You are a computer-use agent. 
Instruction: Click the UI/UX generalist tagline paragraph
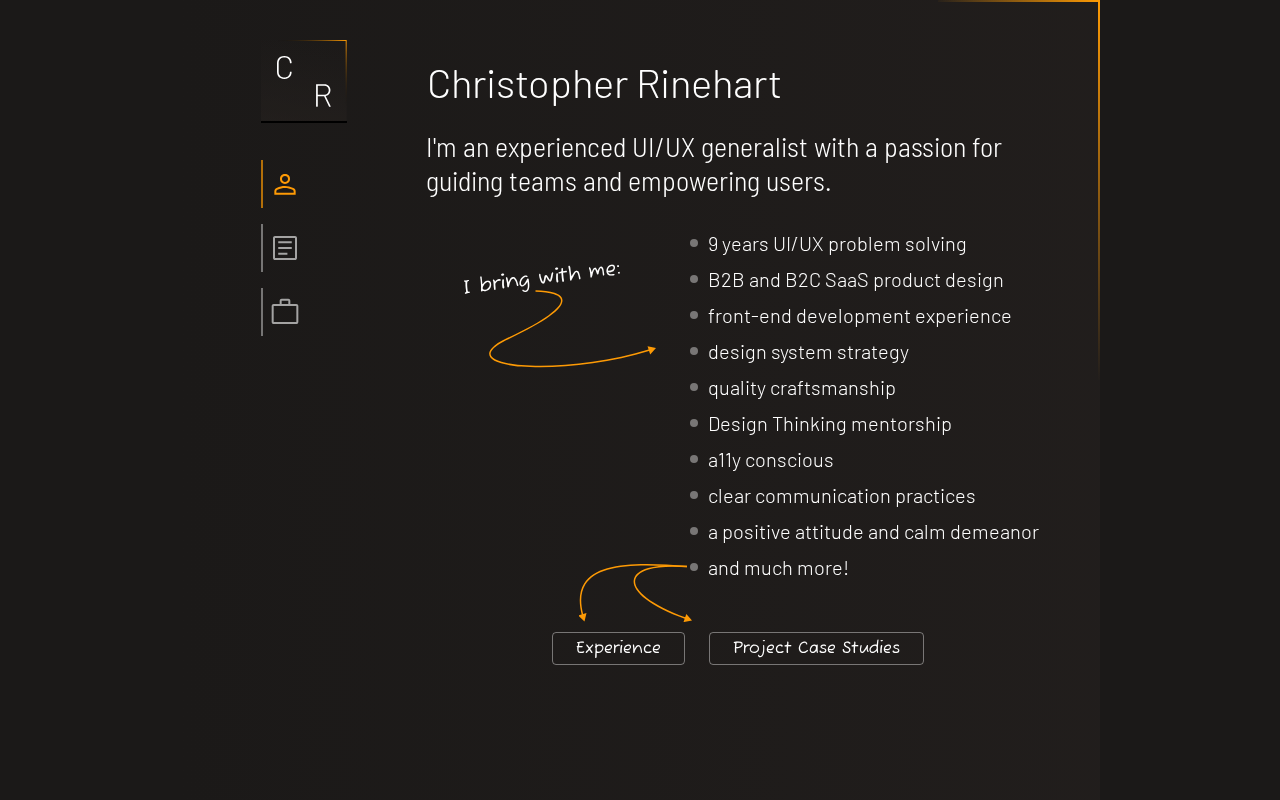coord(714,165)
